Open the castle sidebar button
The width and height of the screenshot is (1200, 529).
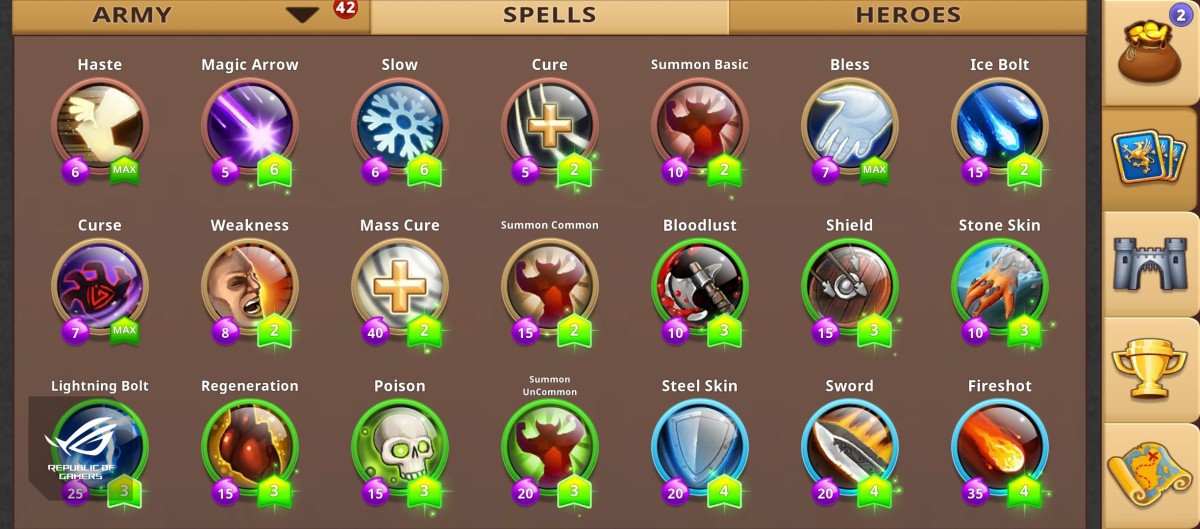tap(1151, 264)
